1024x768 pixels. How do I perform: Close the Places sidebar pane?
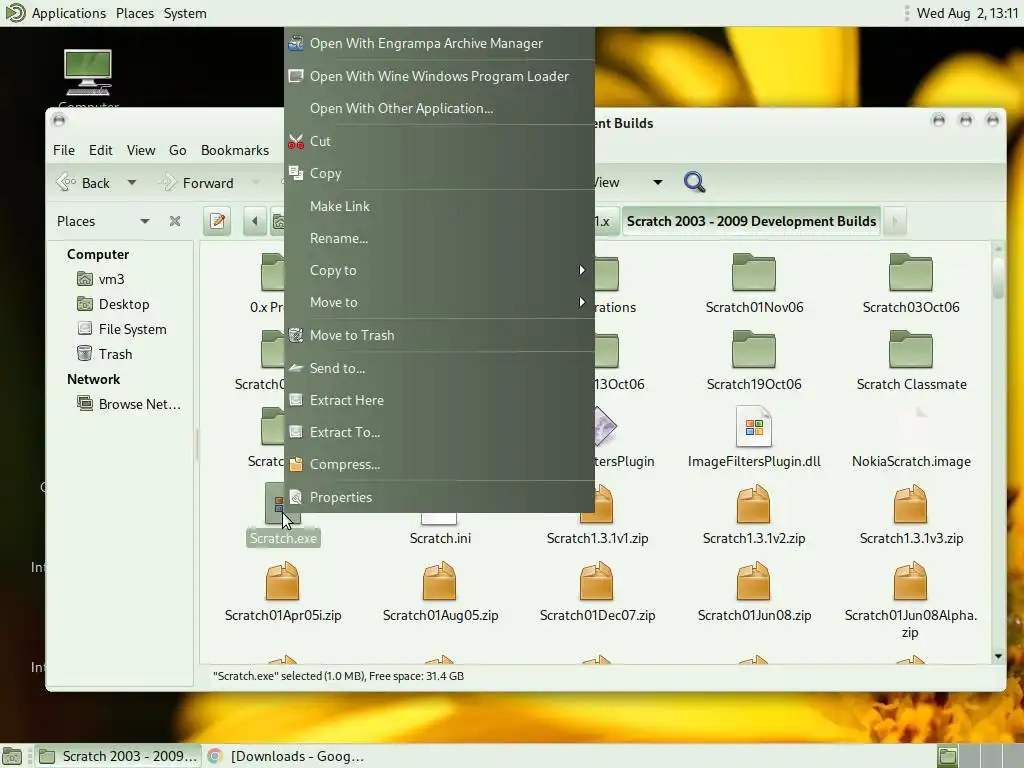point(174,221)
